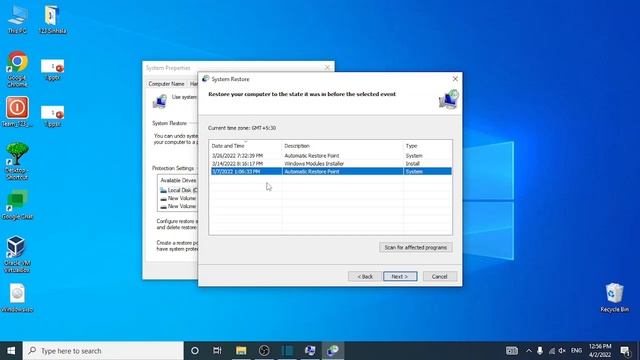
Task: Open the red Team_123 power icon
Action: tap(17, 112)
